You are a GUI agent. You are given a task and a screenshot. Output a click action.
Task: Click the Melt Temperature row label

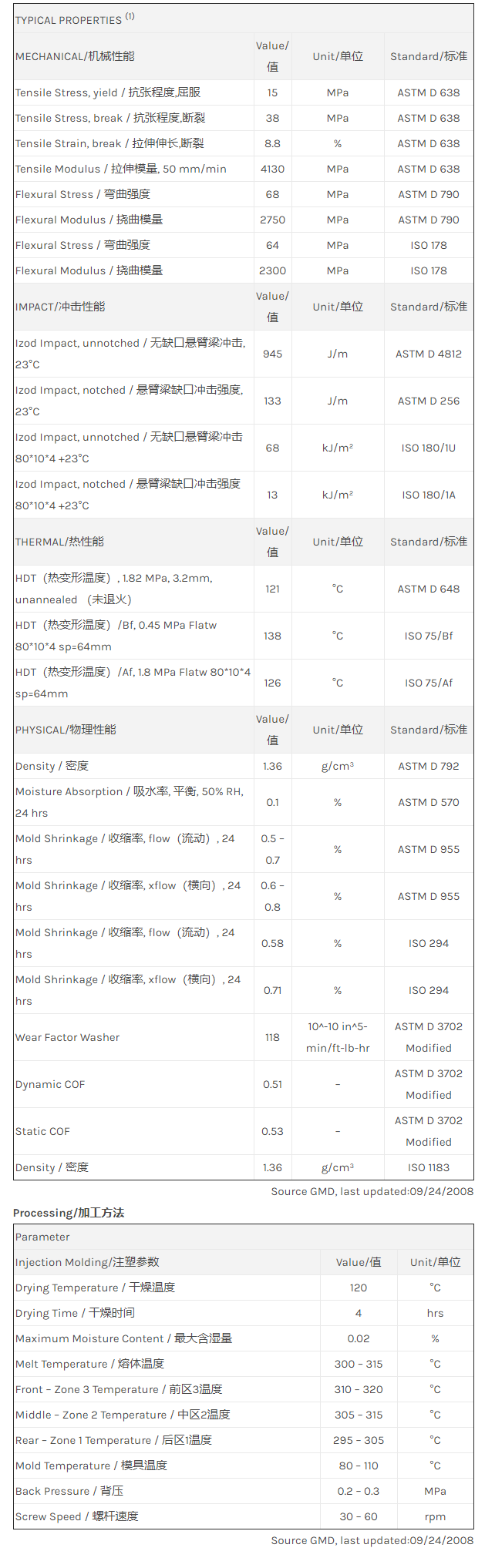coord(89,1364)
